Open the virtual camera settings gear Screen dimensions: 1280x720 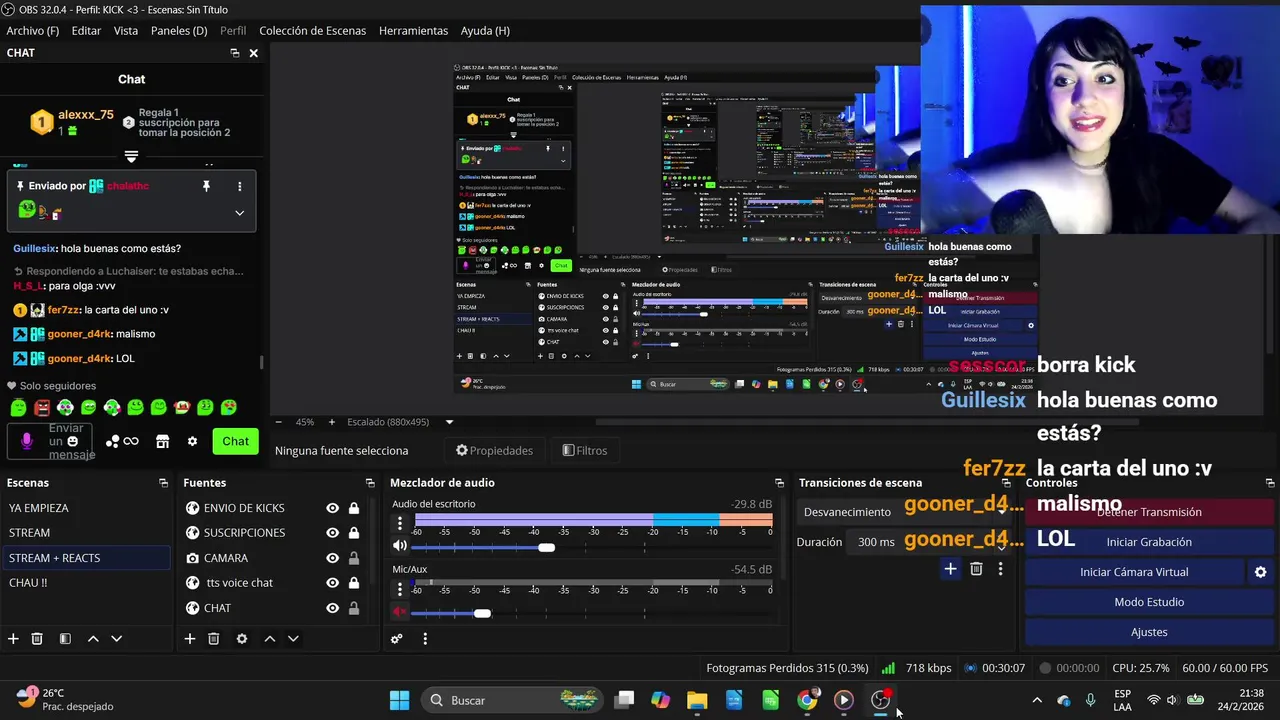tap(1260, 572)
